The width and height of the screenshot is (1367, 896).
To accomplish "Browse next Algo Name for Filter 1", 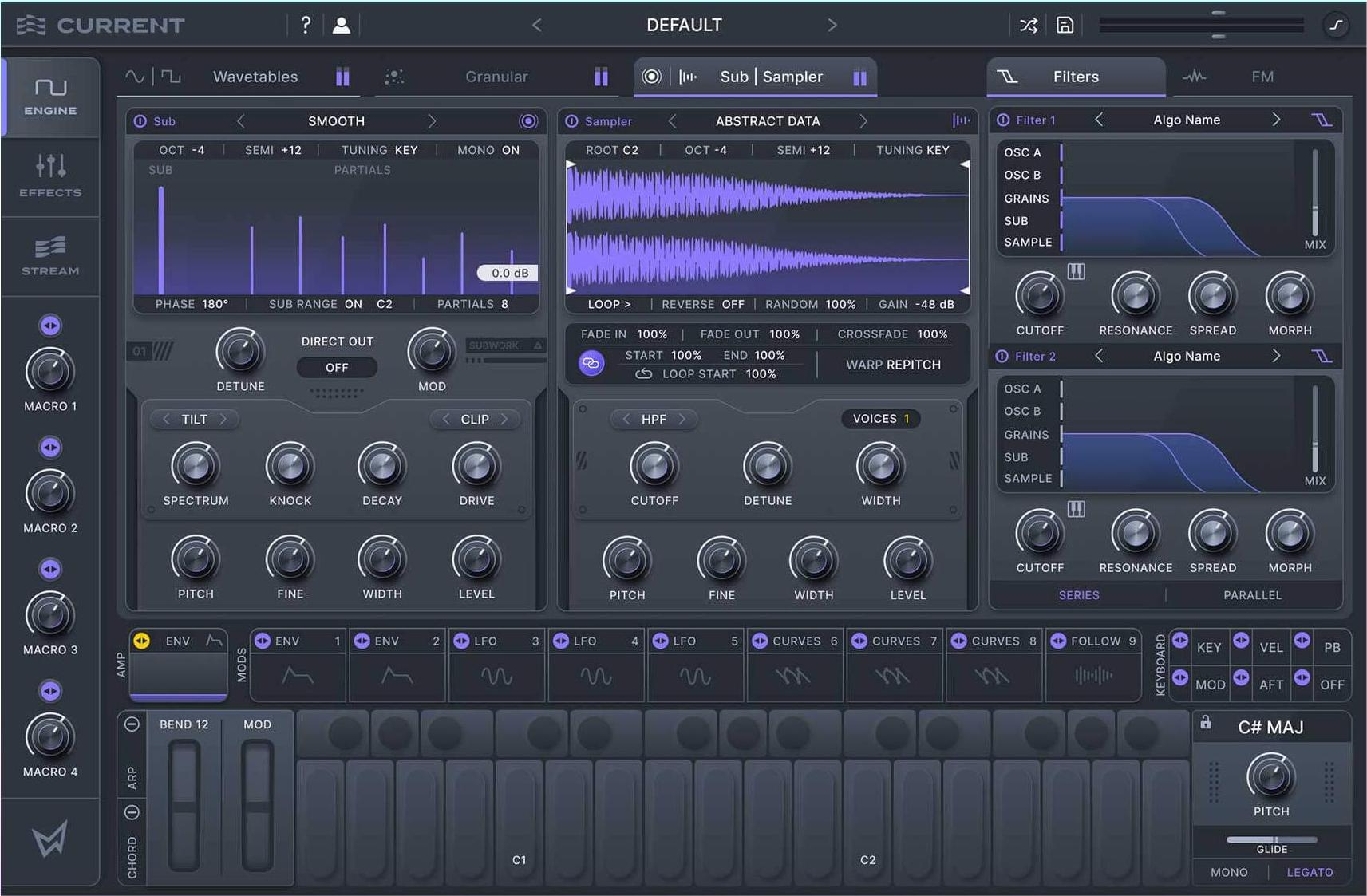I will [1276, 120].
